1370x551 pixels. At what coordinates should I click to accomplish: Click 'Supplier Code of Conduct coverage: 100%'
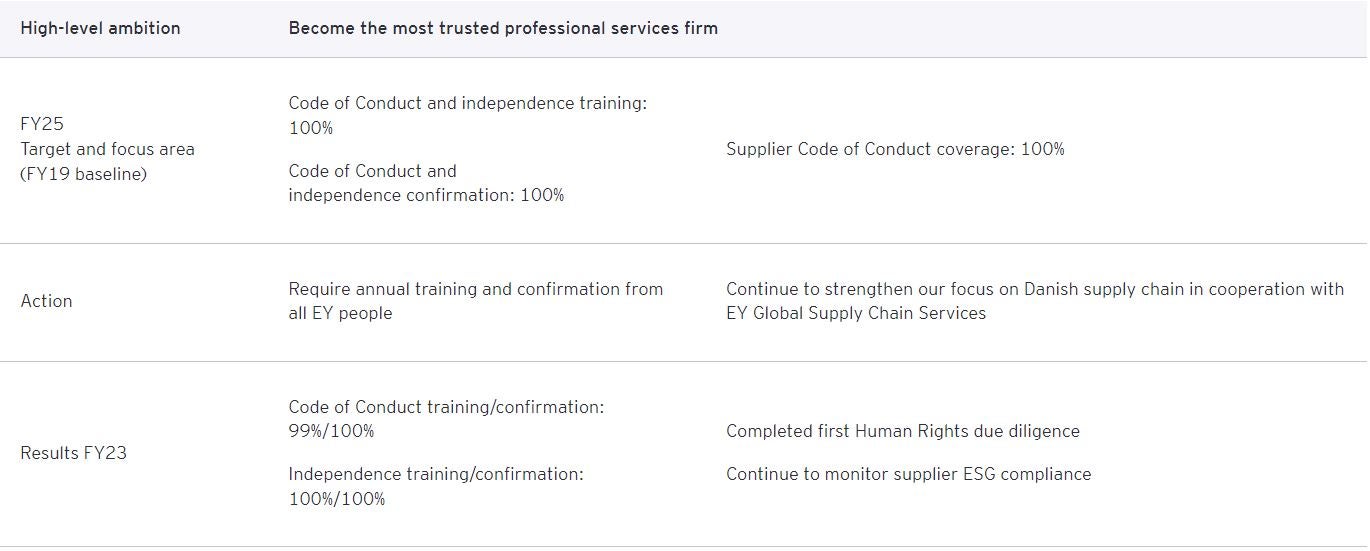(895, 149)
